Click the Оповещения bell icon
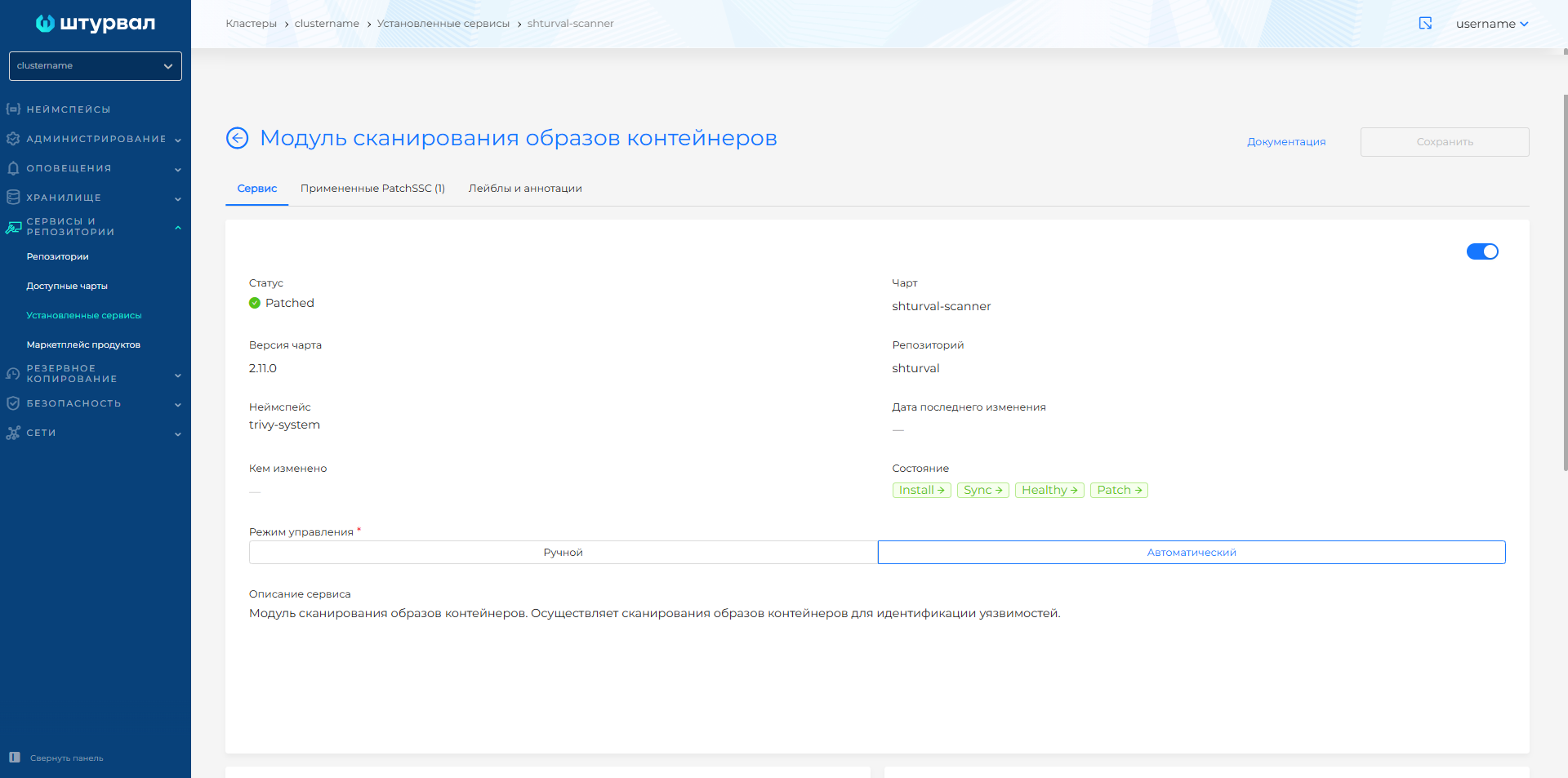1568x778 pixels. tap(12, 168)
